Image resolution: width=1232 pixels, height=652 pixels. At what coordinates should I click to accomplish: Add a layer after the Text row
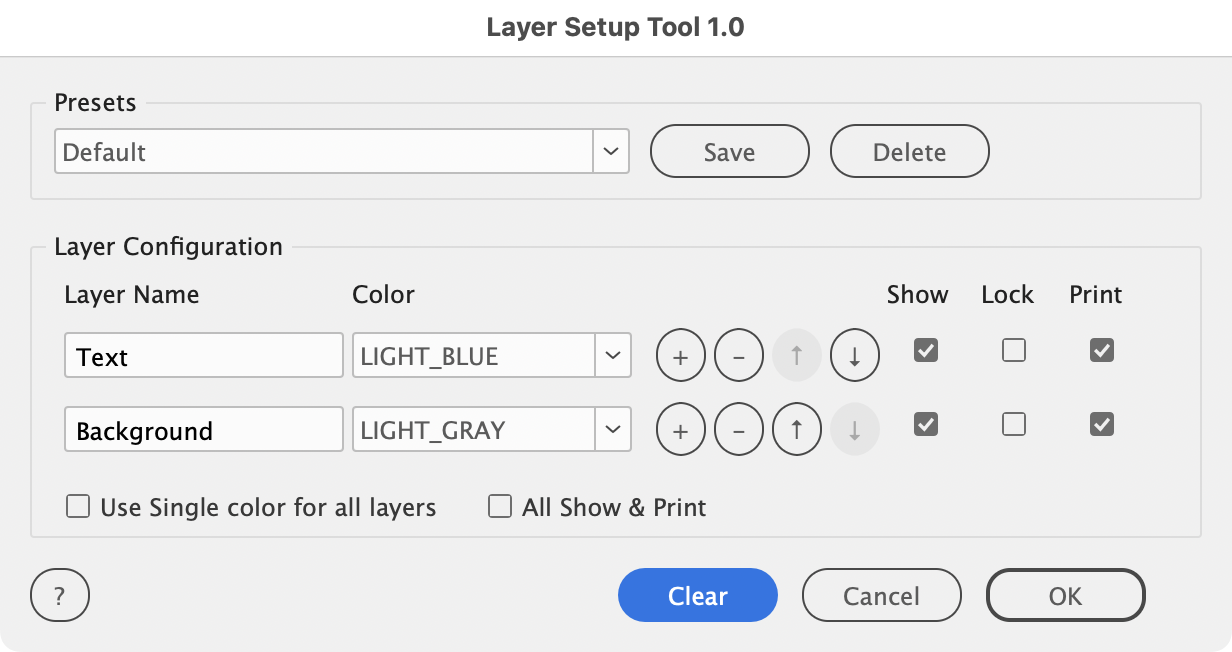681,357
